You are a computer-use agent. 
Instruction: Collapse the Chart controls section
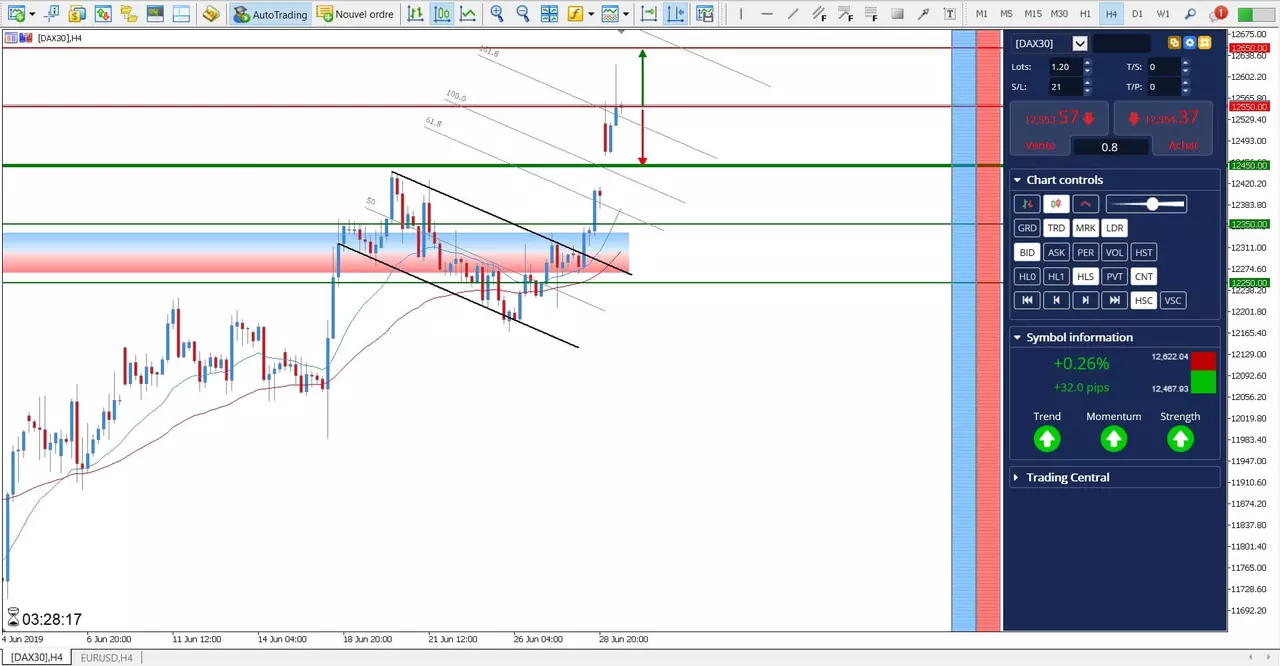click(x=1017, y=180)
